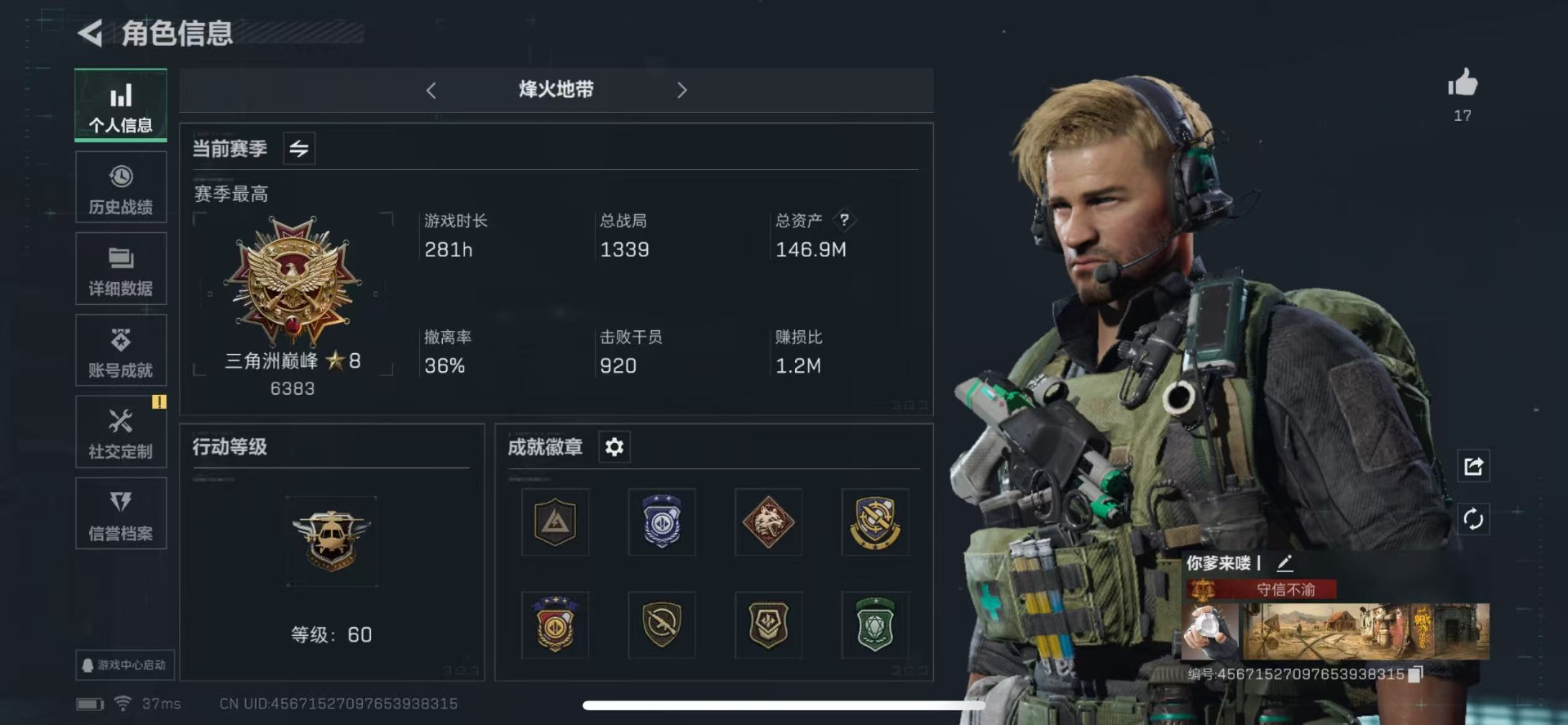1568x725 pixels.
Task: Select the 行动等级 helicopter badge
Action: (331, 540)
